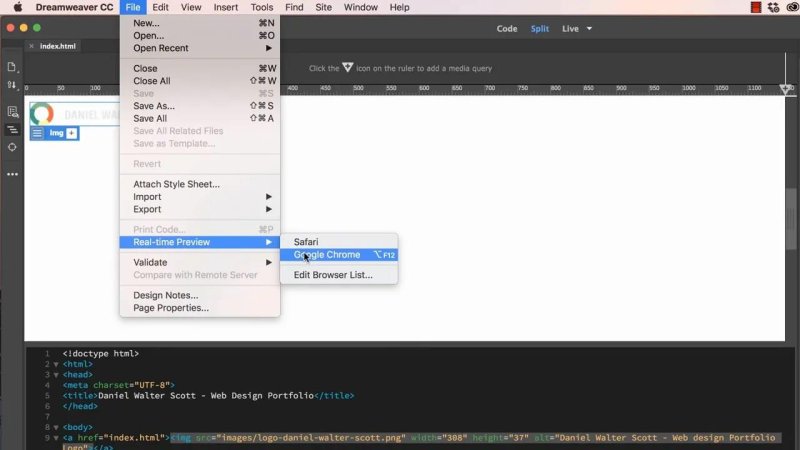
Task: Click the logo image in Live view
Action: pyautogui.click(x=74, y=114)
